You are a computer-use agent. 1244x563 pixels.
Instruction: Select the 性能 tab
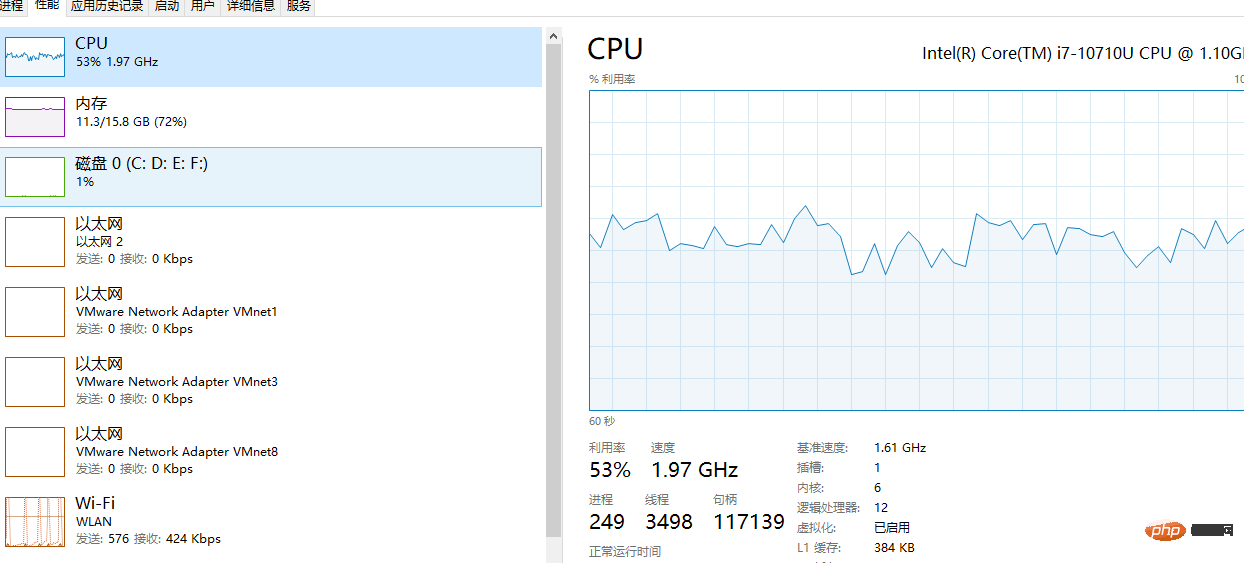click(x=47, y=6)
